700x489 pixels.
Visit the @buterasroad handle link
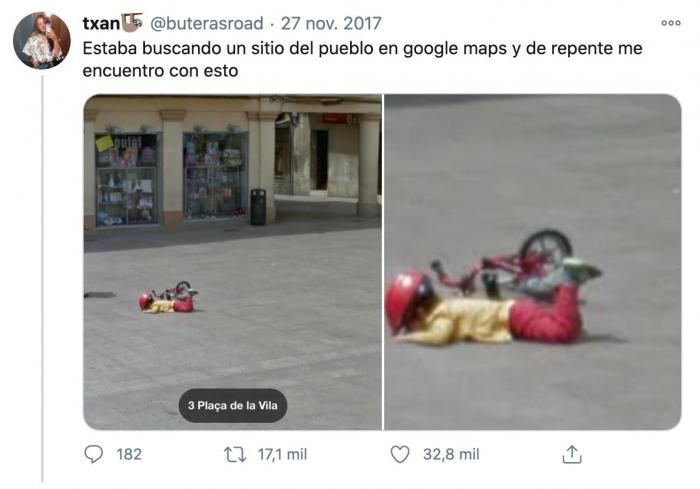pyautogui.click(x=207, y=23)
